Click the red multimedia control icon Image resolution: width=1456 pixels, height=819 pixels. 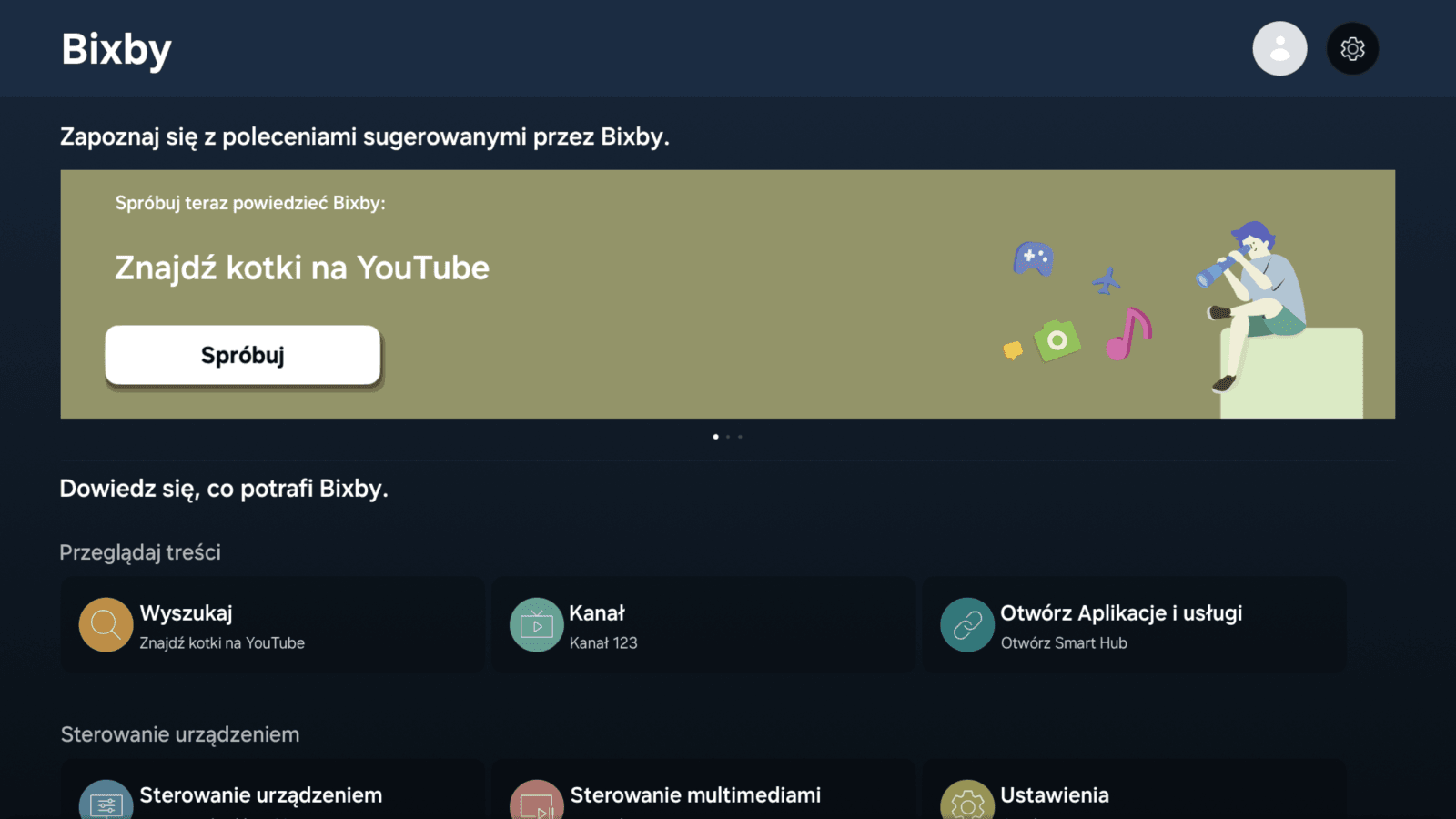pos(536,802)
